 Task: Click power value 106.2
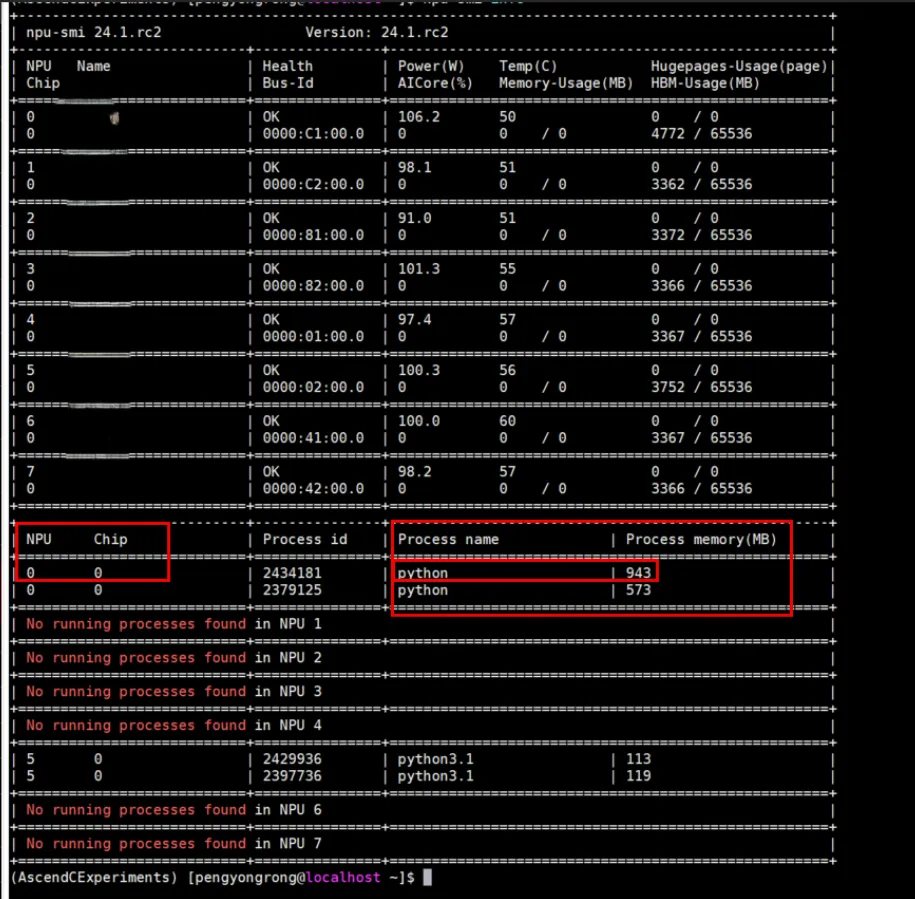tap(418, 117)
